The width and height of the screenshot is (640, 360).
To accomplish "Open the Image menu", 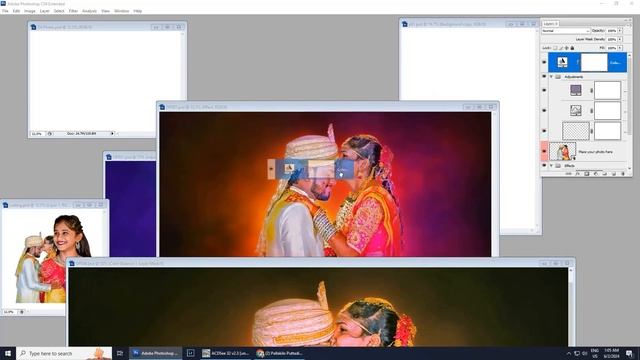I will tap(30, 11).
